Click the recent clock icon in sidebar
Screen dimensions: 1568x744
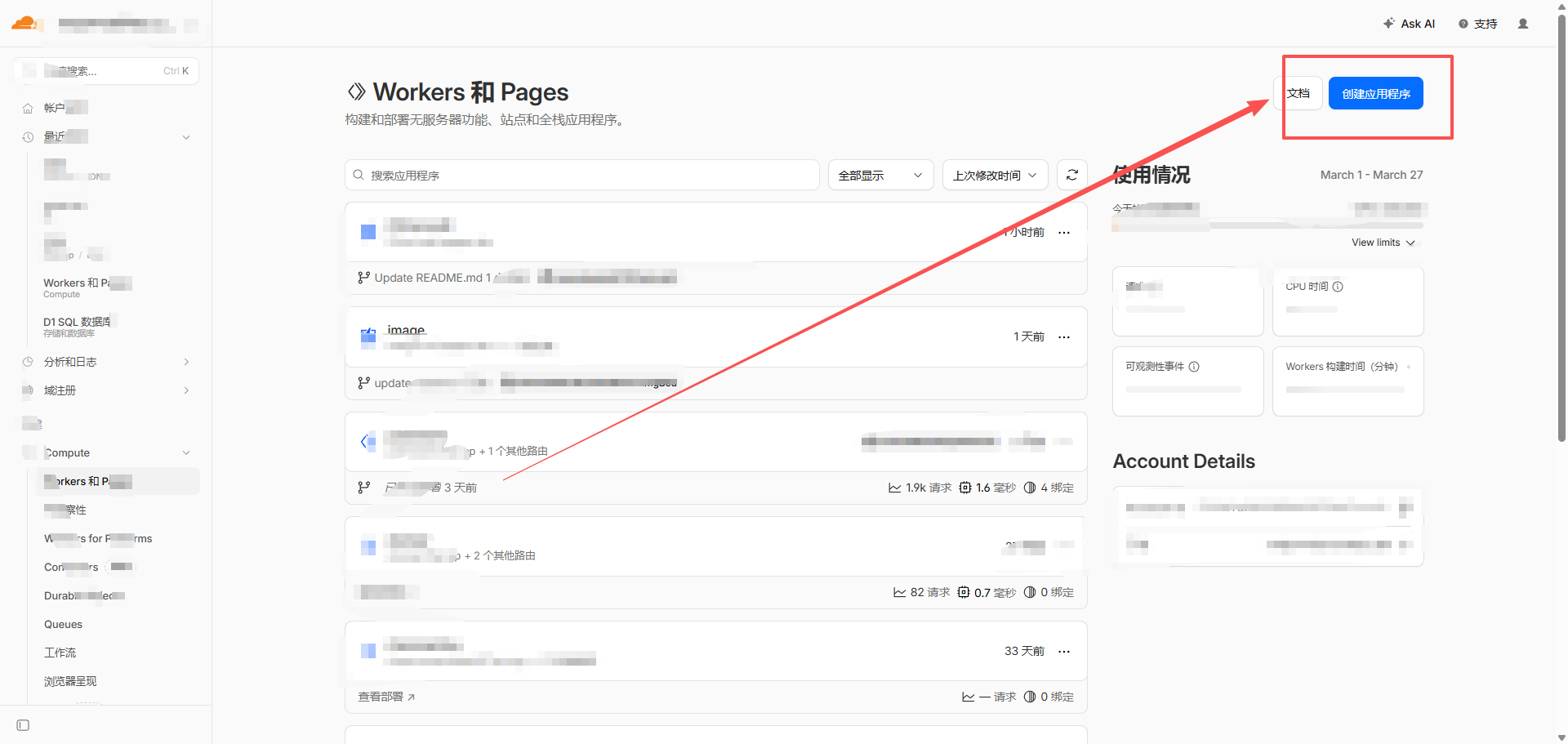28,137
